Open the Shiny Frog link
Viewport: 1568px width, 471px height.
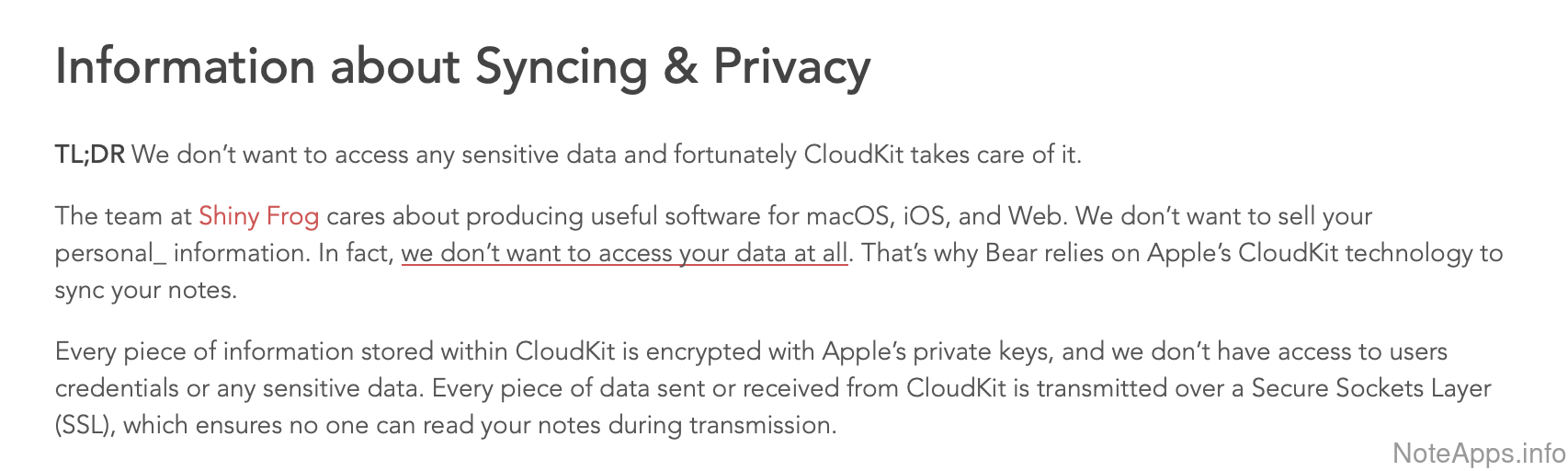pyautogui.click(x=258, y=216)
